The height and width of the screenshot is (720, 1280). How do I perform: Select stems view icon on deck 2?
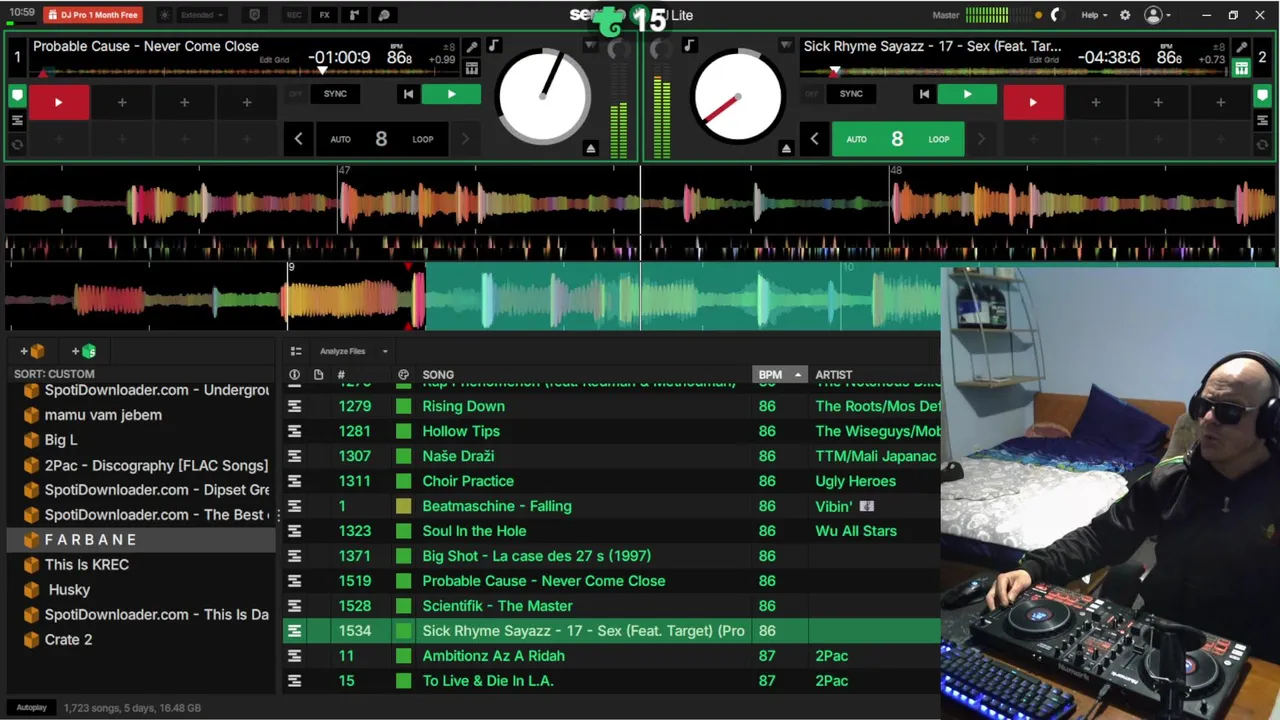1263,121
